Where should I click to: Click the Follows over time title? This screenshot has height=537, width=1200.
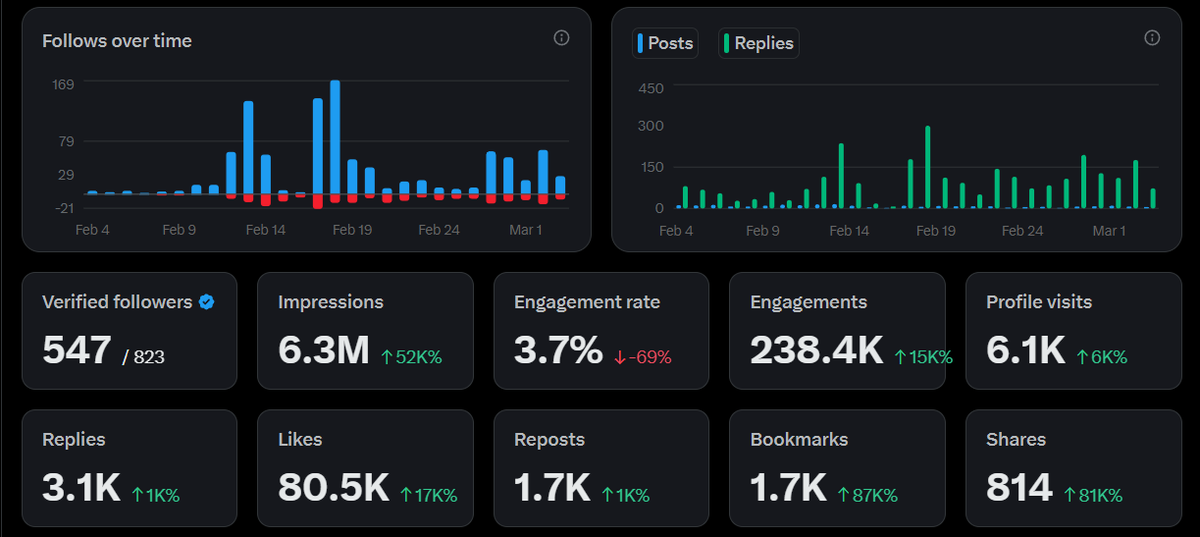[x=117, y=41]
